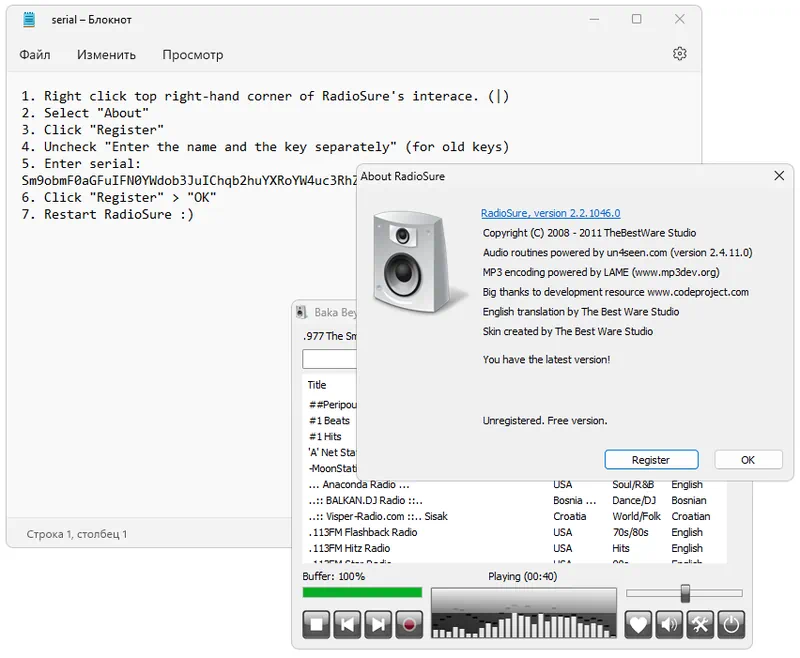Viewport: 800px width, 658px height.
Task: Open Notepad settings gear icon
Action: pos(680,54)
